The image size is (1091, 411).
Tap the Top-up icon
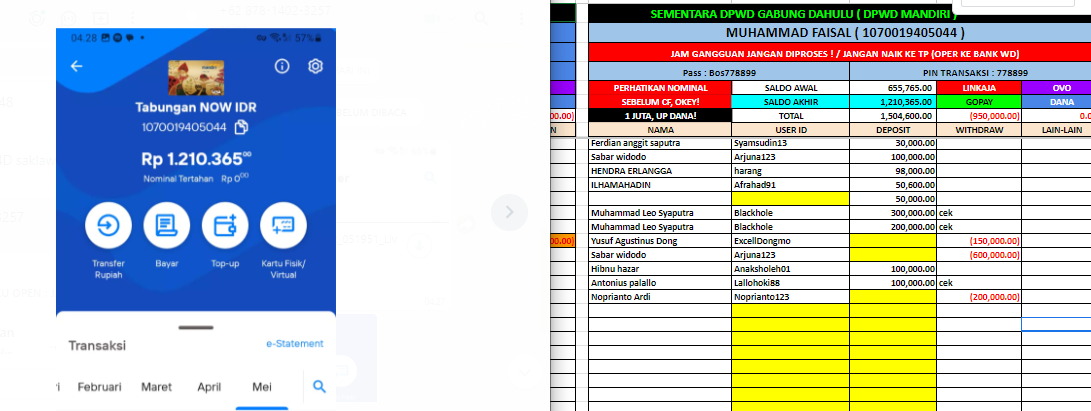pos(225,225)
